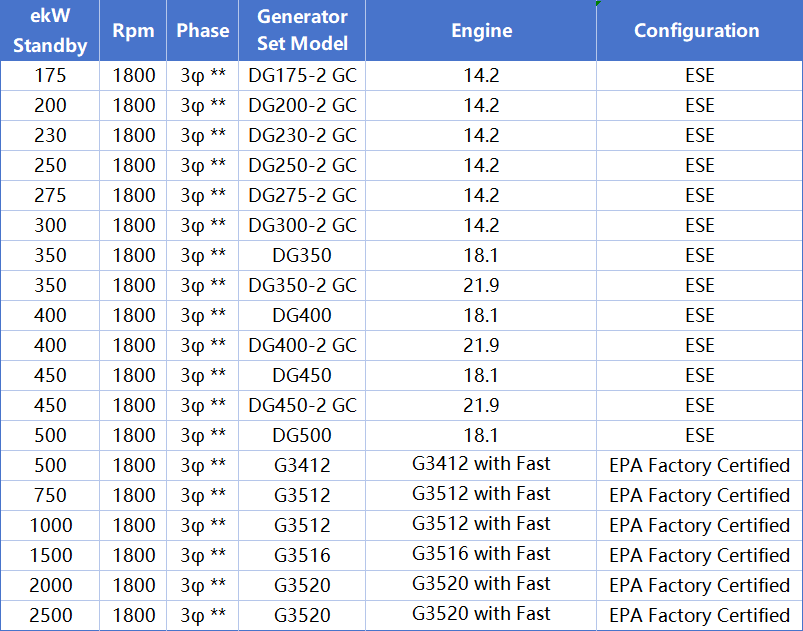Click ESE configuration in the DG300-2 GC row
The image size is (803, 631).
(700, 225)
